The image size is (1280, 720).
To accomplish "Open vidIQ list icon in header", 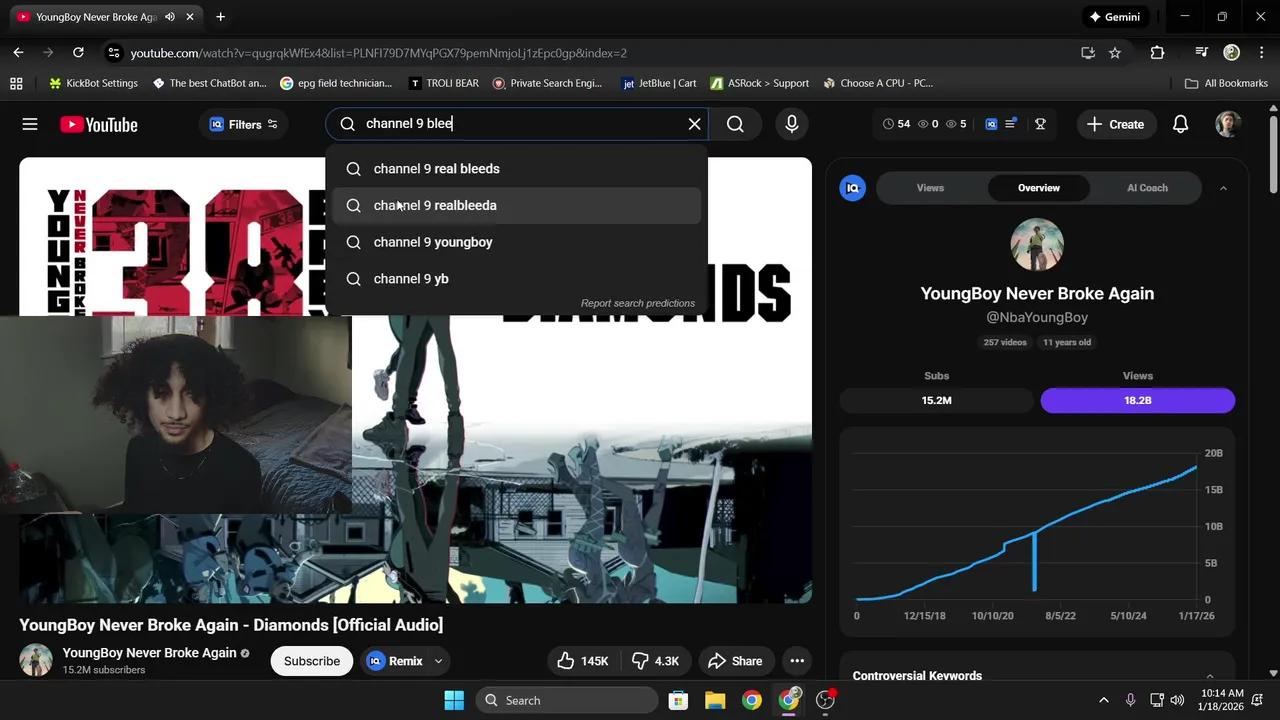I will 1011,124.
